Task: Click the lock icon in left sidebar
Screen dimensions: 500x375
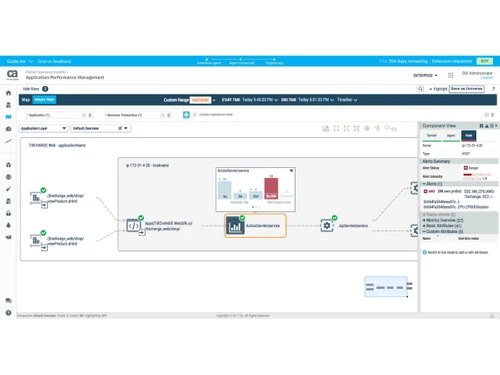Action: [x=9, y=213]
